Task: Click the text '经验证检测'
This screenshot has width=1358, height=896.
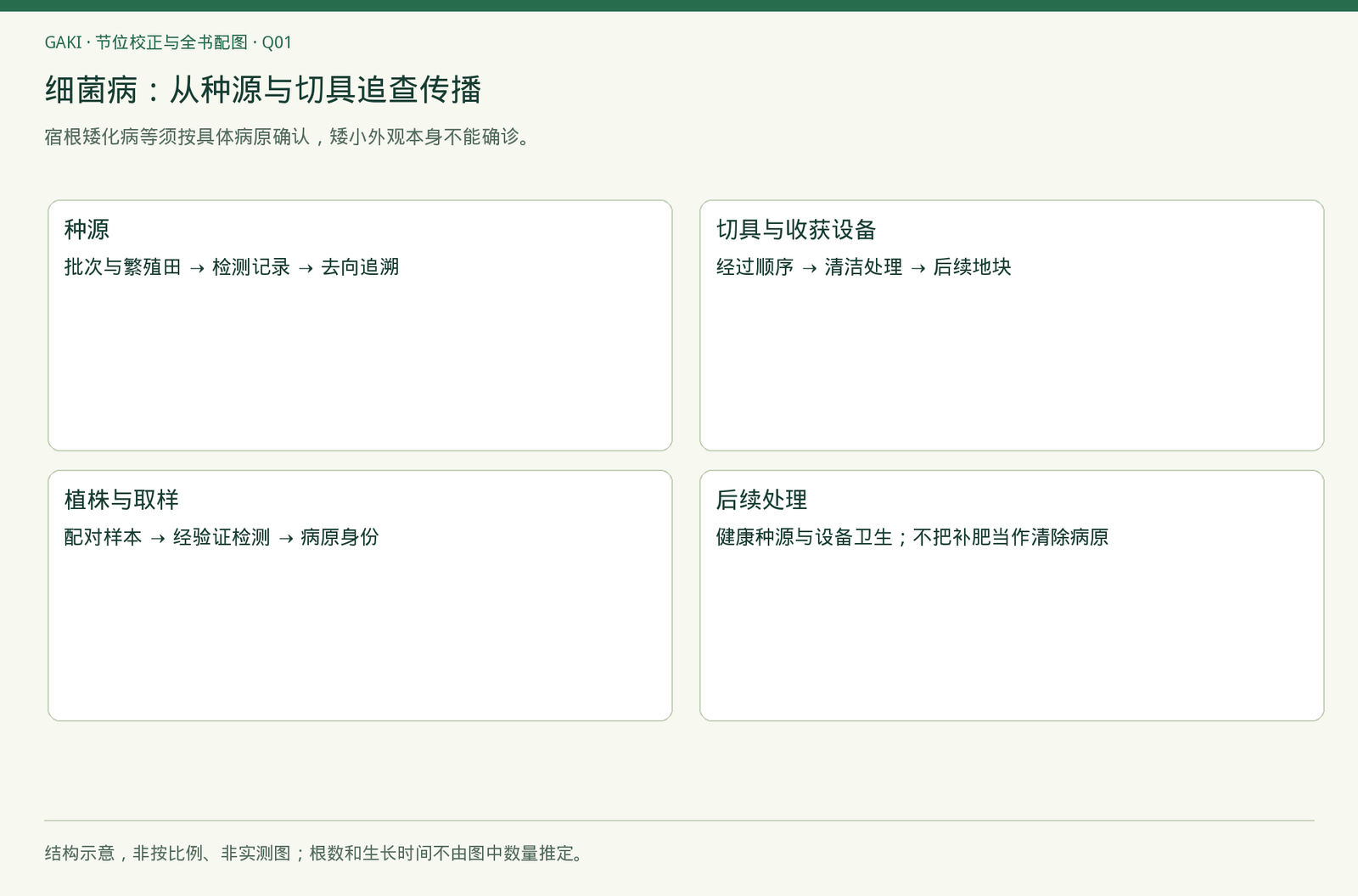Action: [x=222, y=537]
